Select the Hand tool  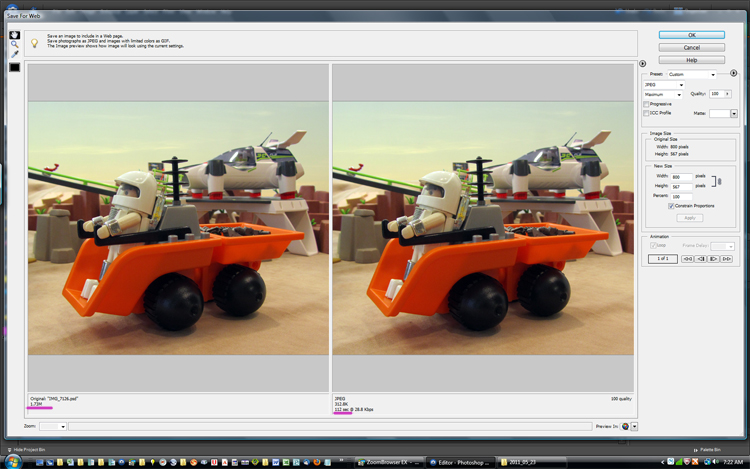click(x=14, y=35)
